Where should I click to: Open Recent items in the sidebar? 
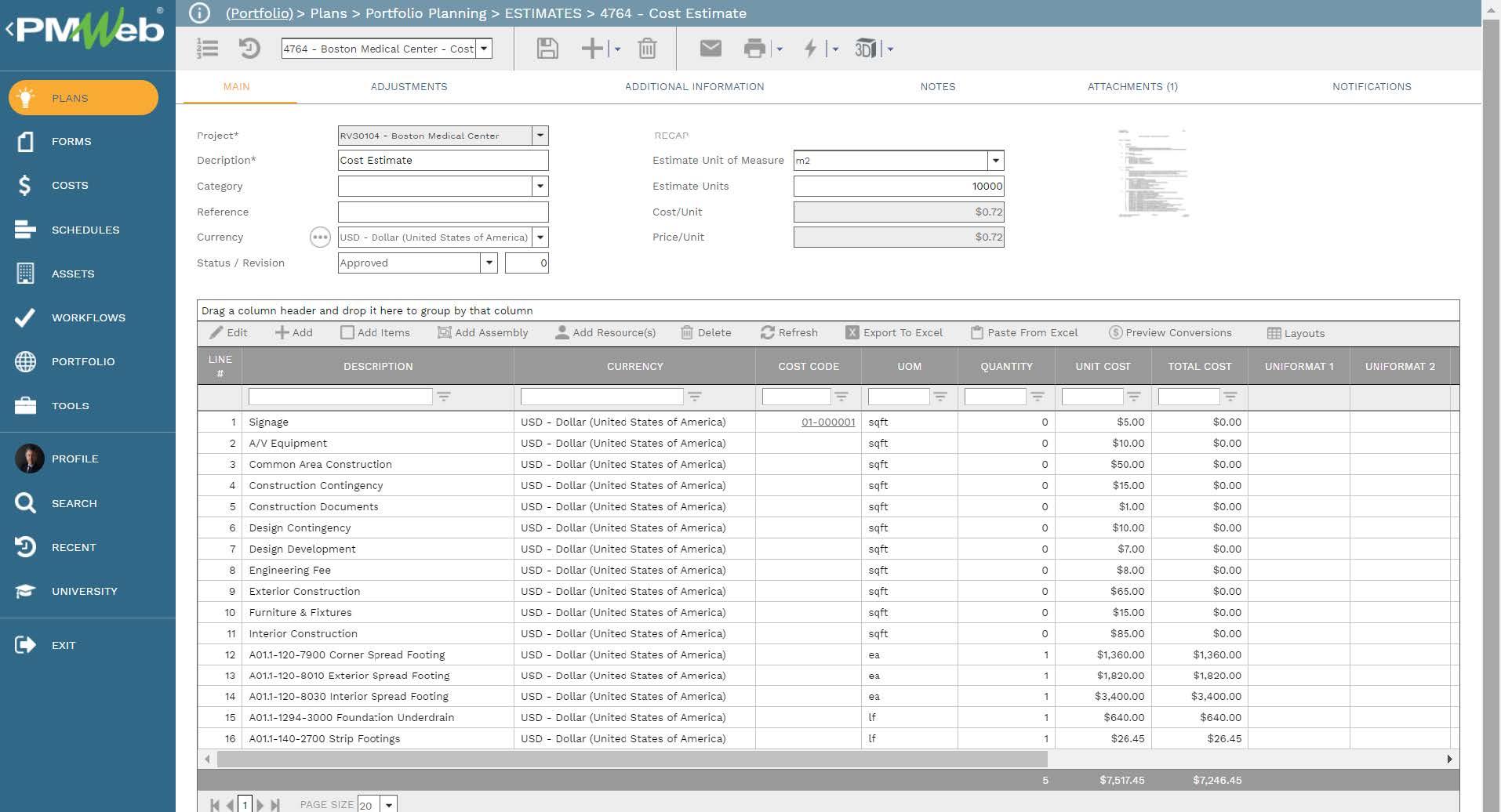pos(56,547)
